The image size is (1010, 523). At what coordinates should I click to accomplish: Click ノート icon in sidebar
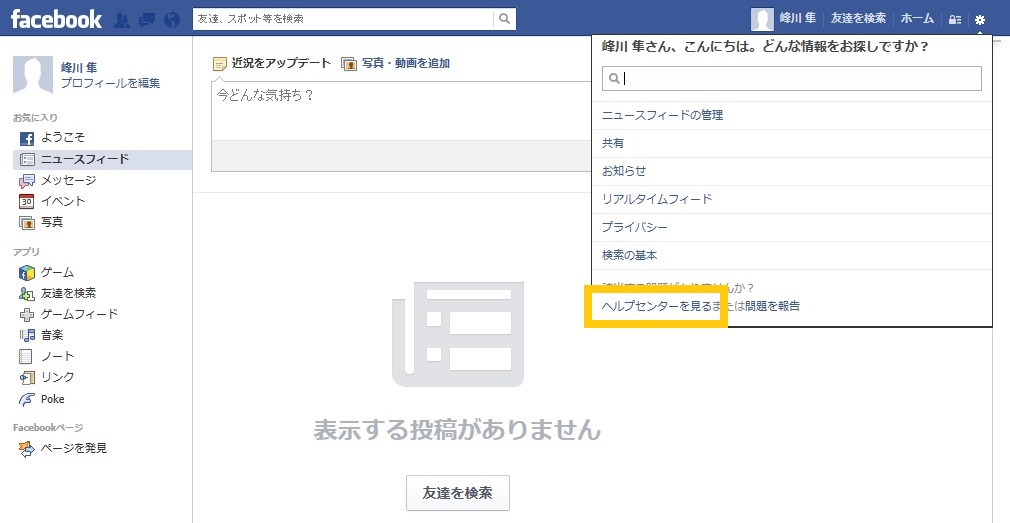pos(26,357)
